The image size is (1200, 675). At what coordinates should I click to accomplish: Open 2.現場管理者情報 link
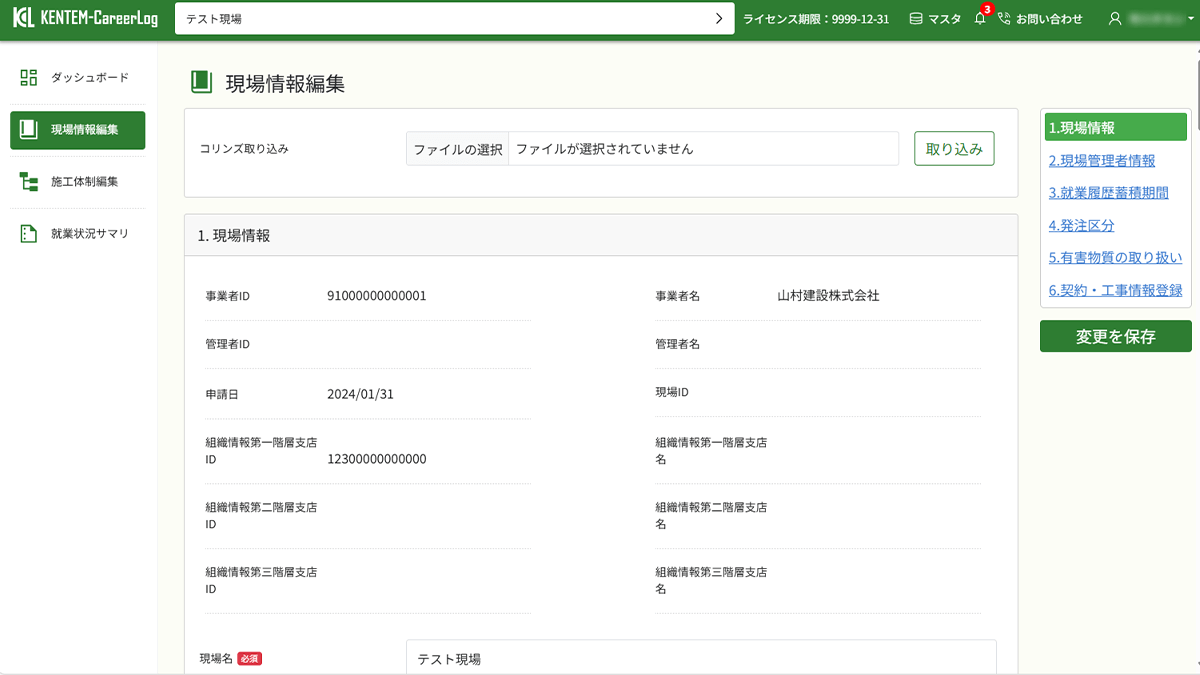(x=1104, y=160)
